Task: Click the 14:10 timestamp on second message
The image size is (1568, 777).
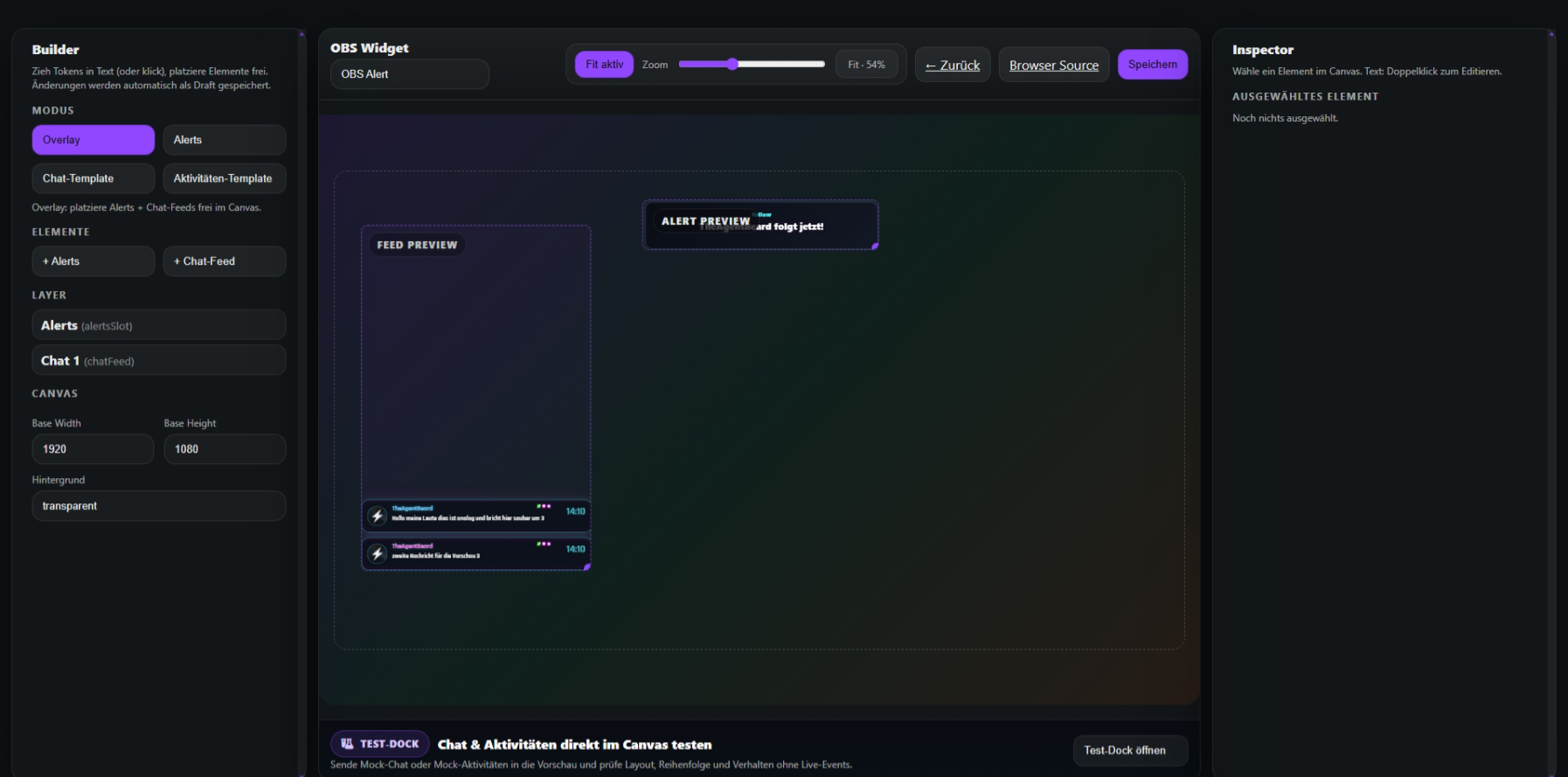Action: [x=575, y=549]
